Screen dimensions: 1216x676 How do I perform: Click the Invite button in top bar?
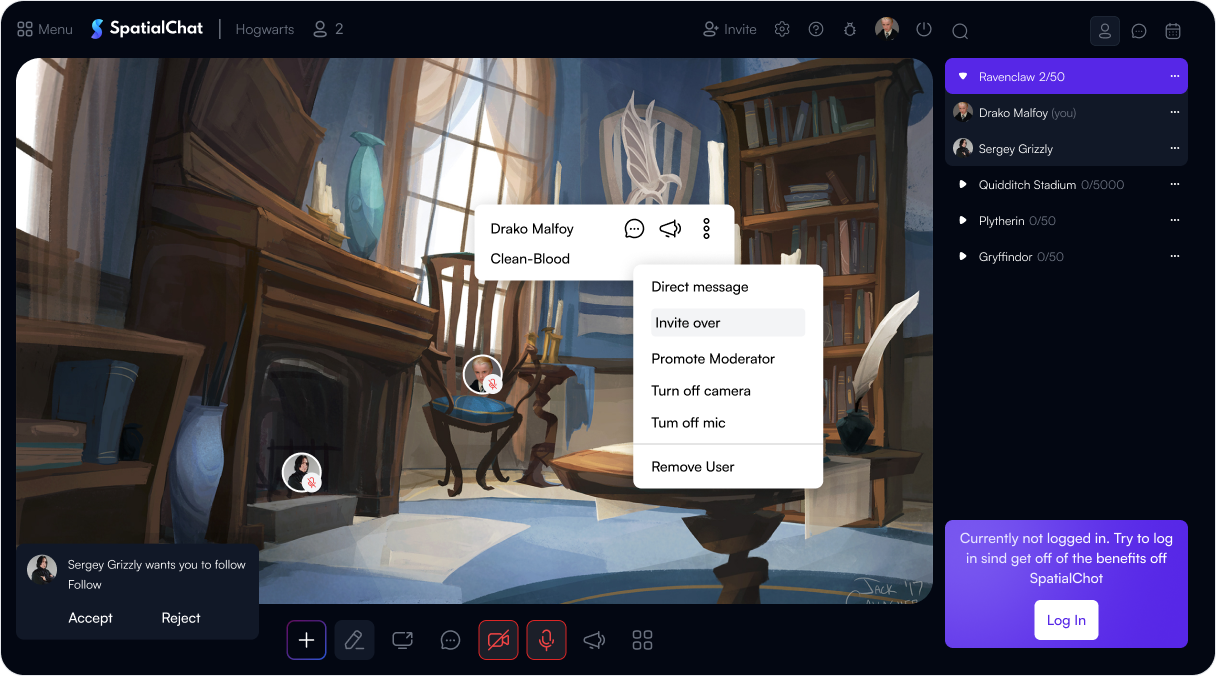click(x=730, y=29)
